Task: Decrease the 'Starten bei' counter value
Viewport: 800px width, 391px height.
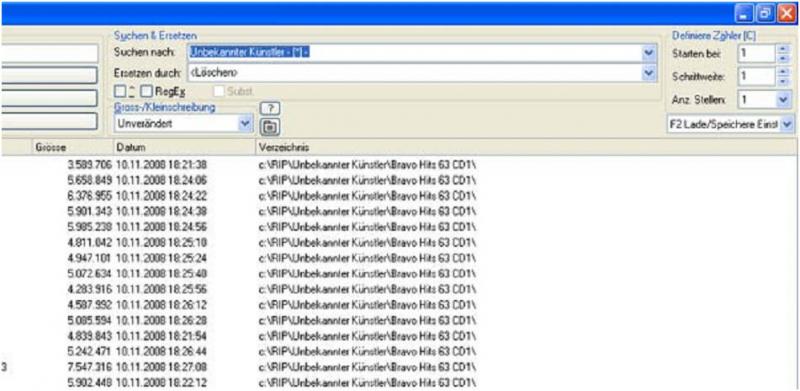Action: coord(783,58)
